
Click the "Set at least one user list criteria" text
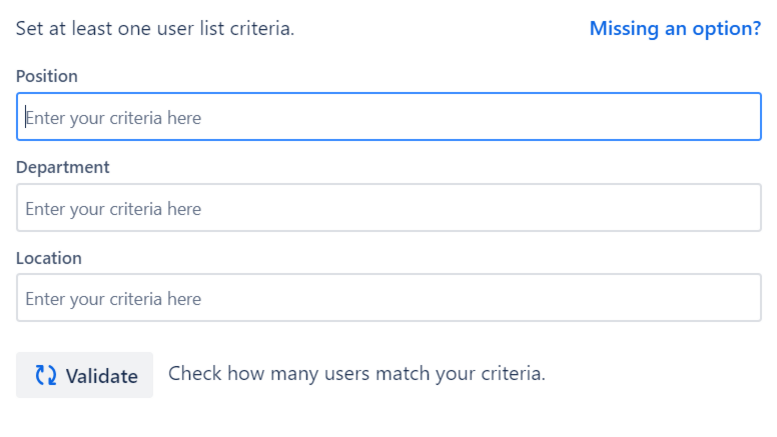point(155,28)
